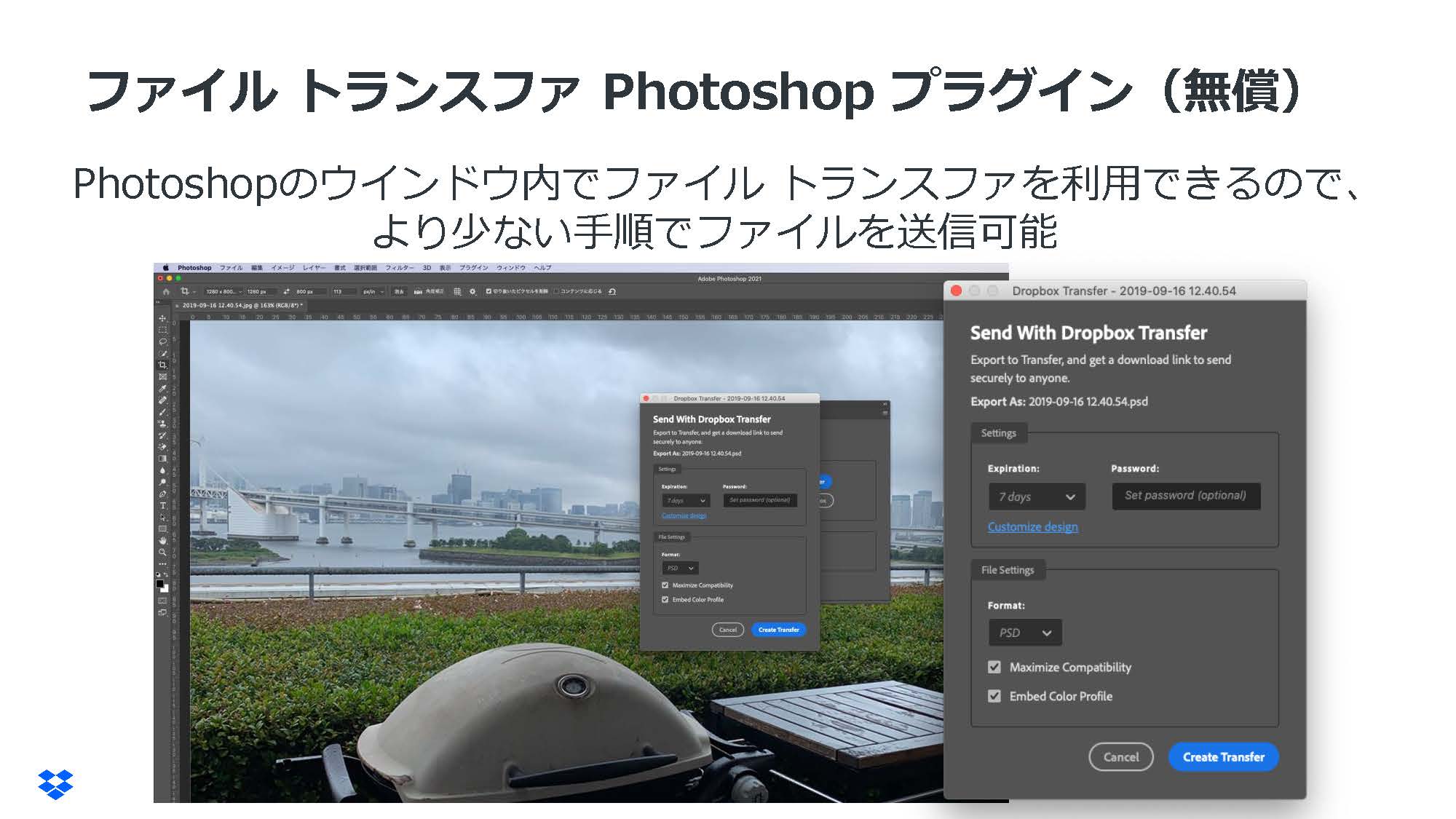Open the px/in resolution unit dropdown

coord(373,291)
